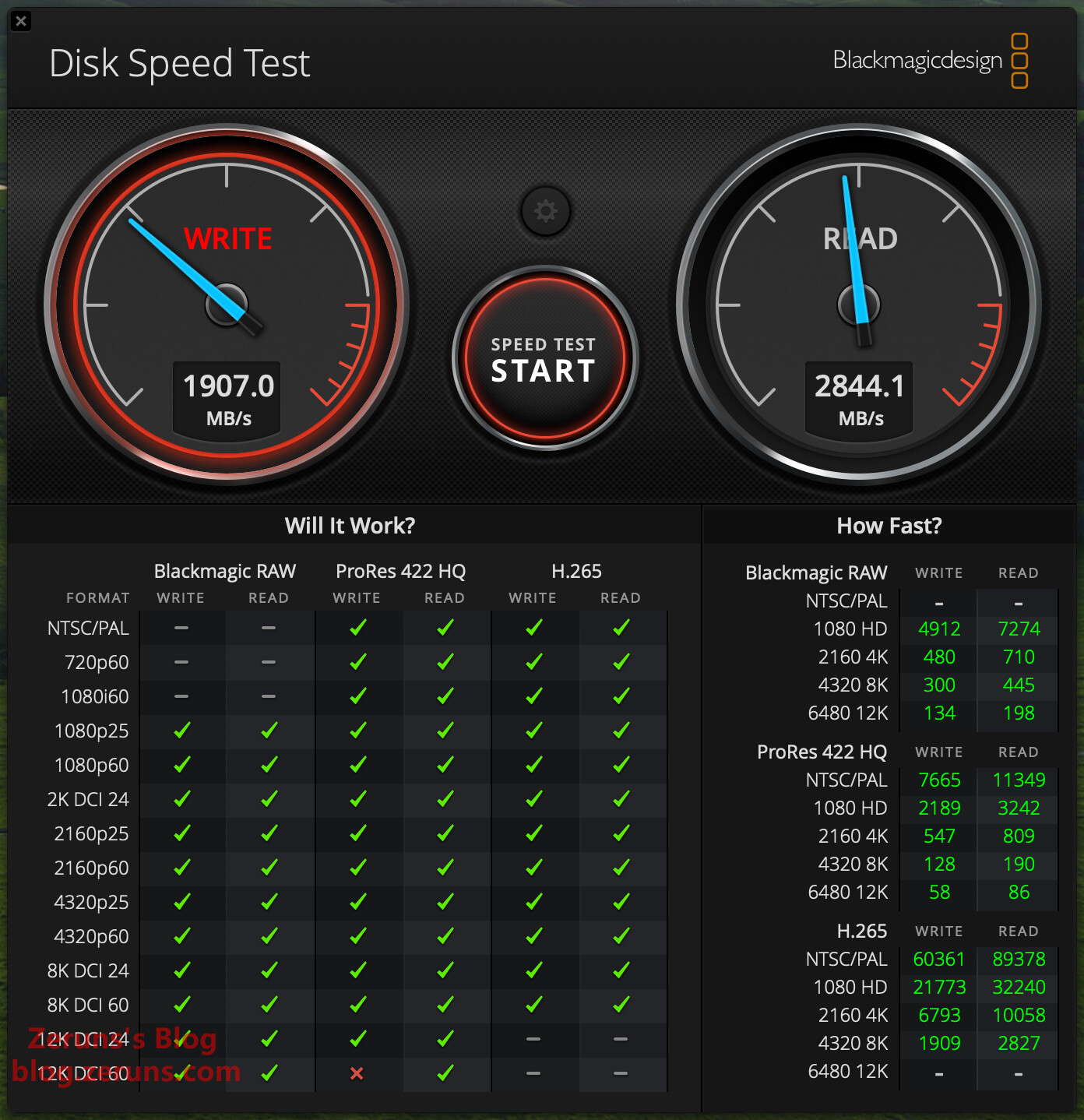Click the 4912 value for Blackmagic RAW 1080 HD write

939,629
